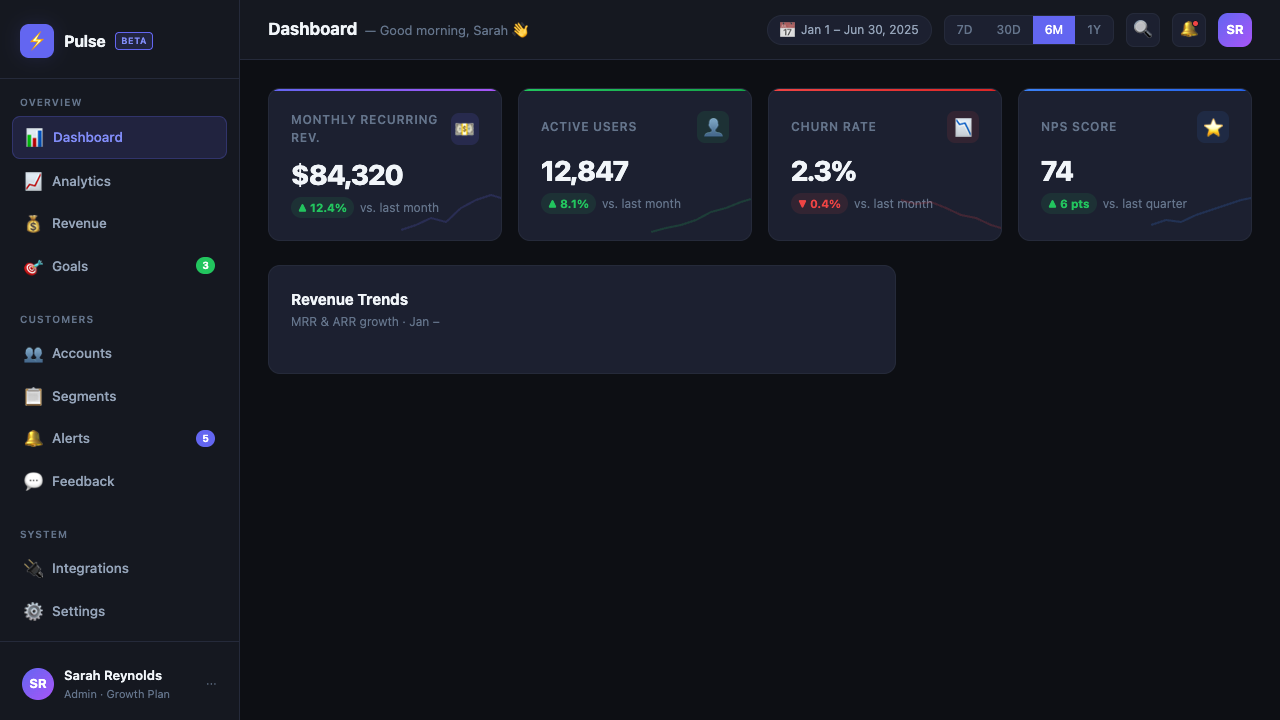Go to Integrations
The height and width of the screenshot is (720, 1280).
[x=119, y=568]
